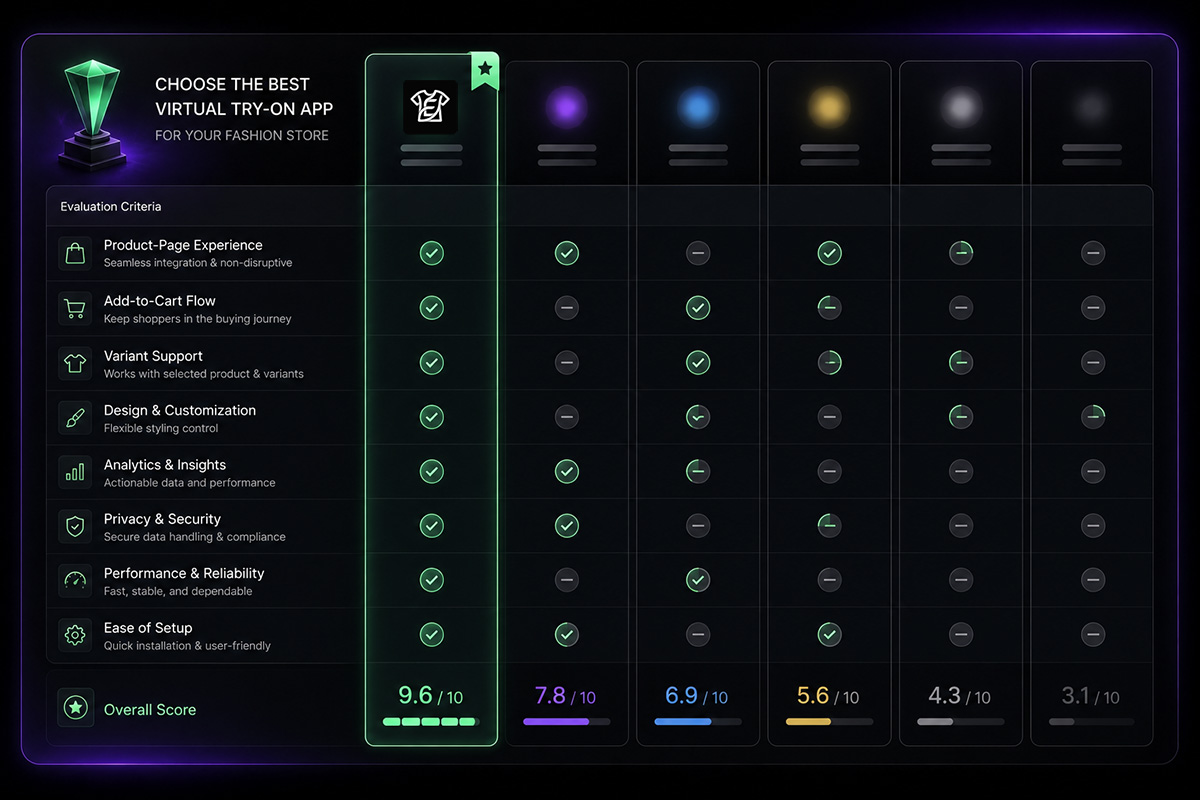Click the blue score bar under 6.9
This screenshot has width=1200, height=800.
pos(698,721)
